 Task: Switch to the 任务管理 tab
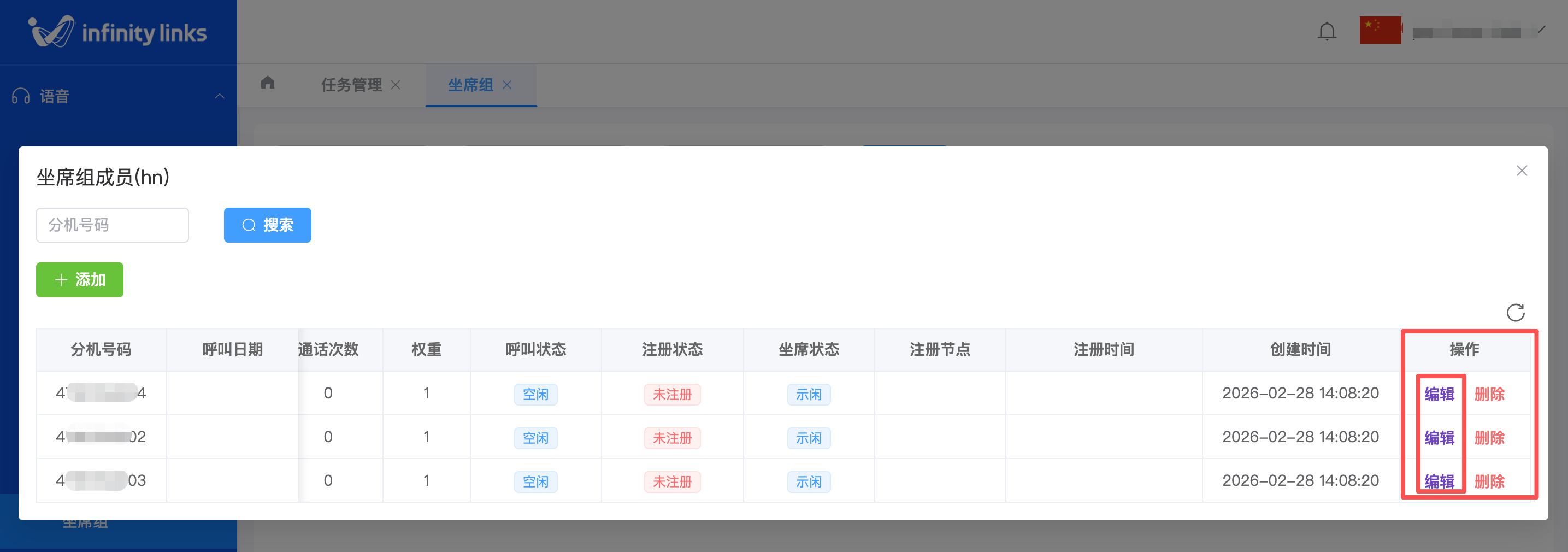tap(351, 85)
